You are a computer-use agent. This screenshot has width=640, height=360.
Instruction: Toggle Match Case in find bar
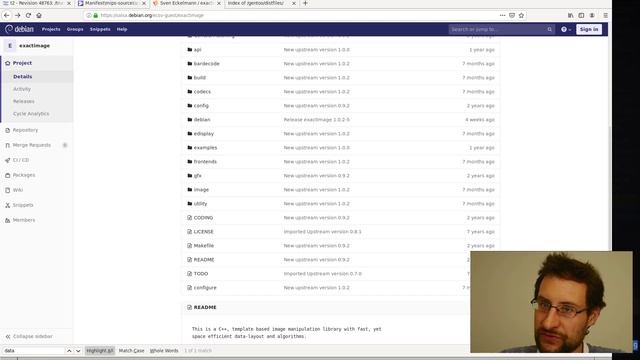[x=131, y=351]
